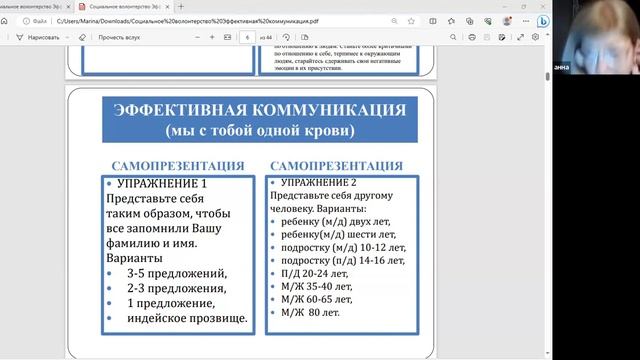Open the Collections icon

coord(469,21)
